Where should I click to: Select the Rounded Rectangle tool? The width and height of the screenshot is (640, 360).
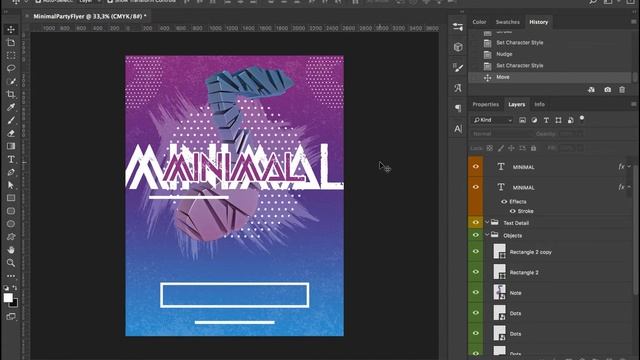pyautogui.click(x=11, y=211)
